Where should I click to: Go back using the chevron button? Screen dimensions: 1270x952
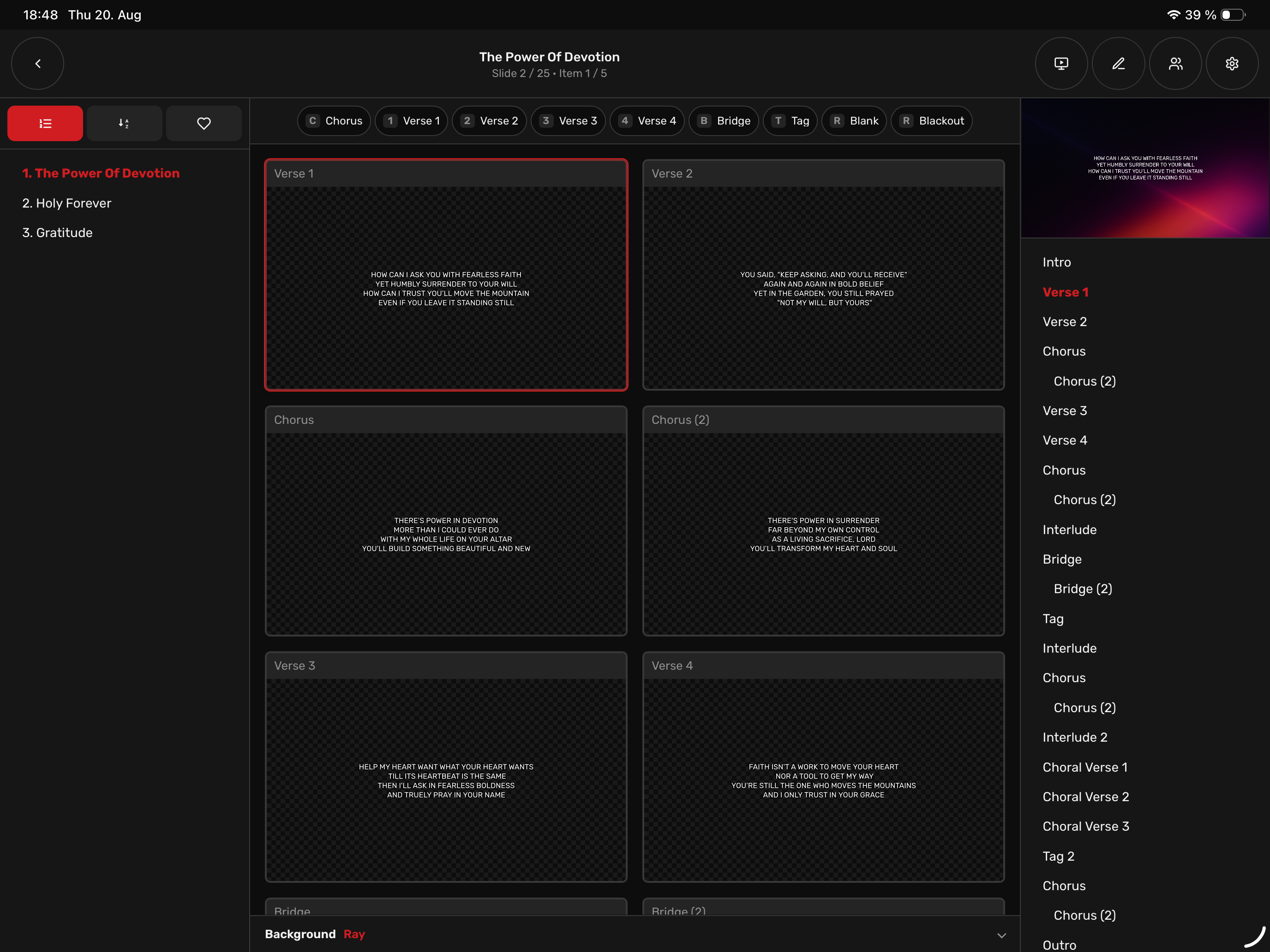[38, 64]
